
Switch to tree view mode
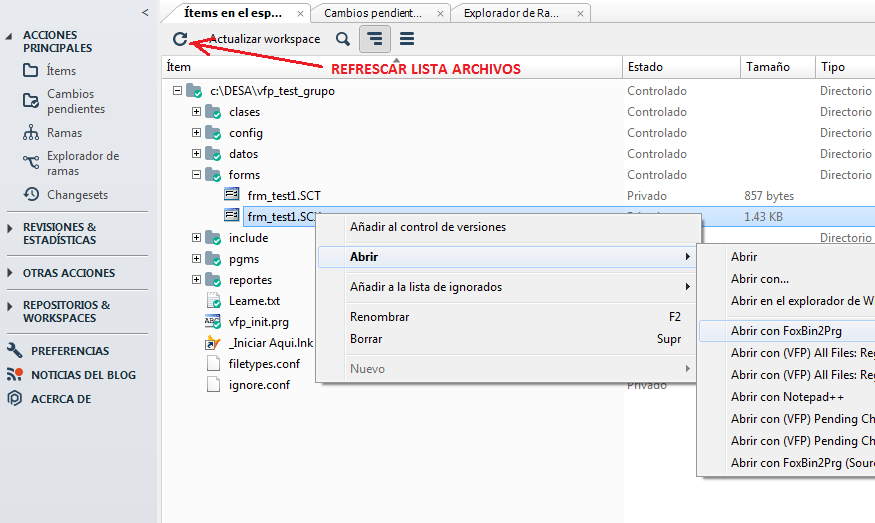(x=374, y=39)
